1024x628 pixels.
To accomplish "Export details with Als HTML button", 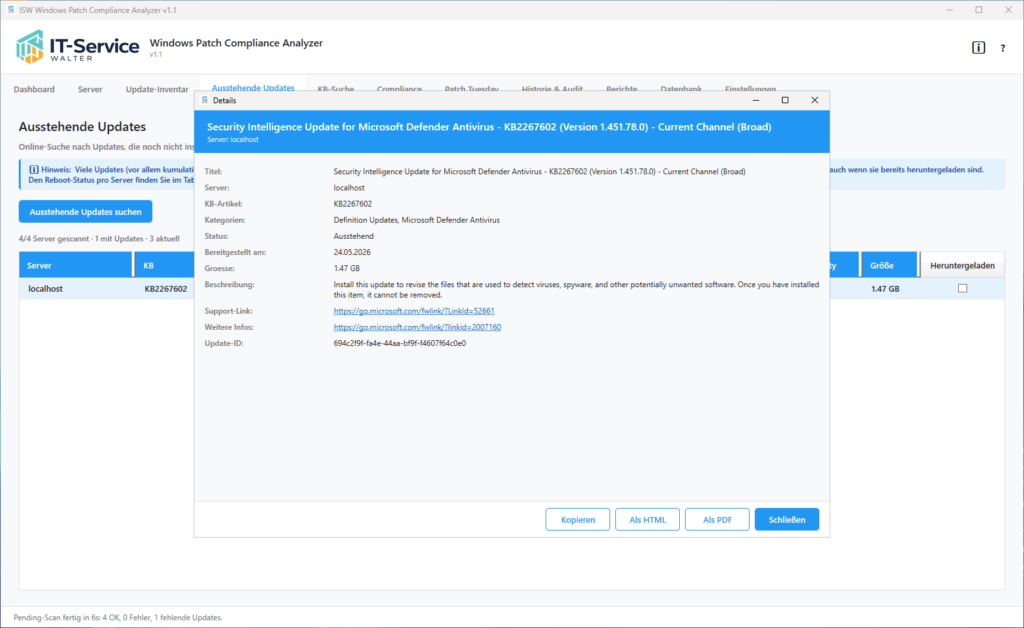I will (647, 520).
